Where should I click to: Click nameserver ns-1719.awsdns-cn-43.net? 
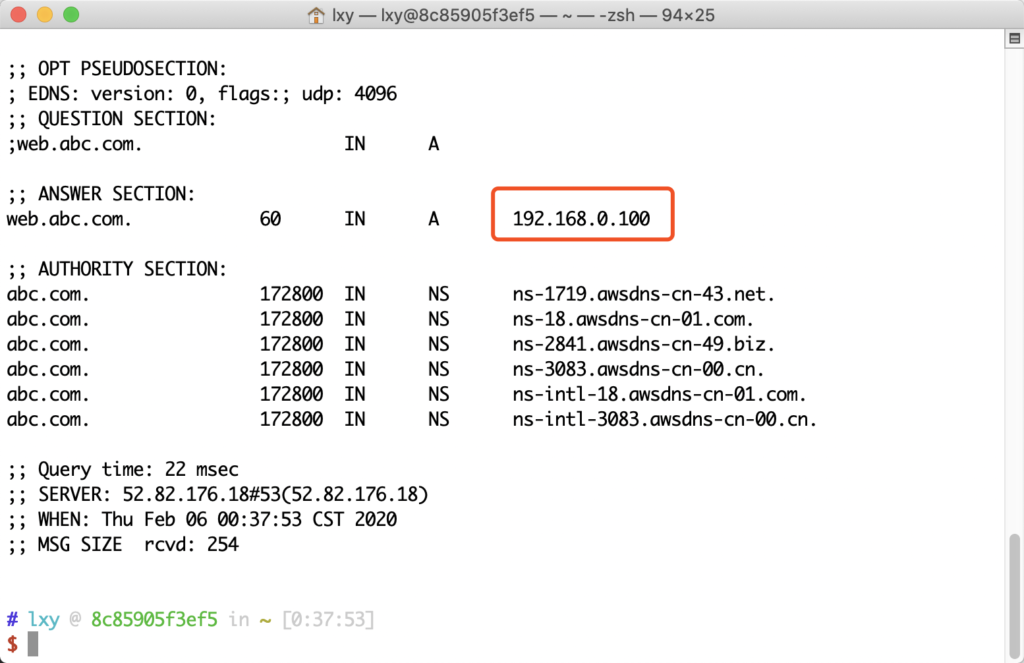(x=644, y=294)
